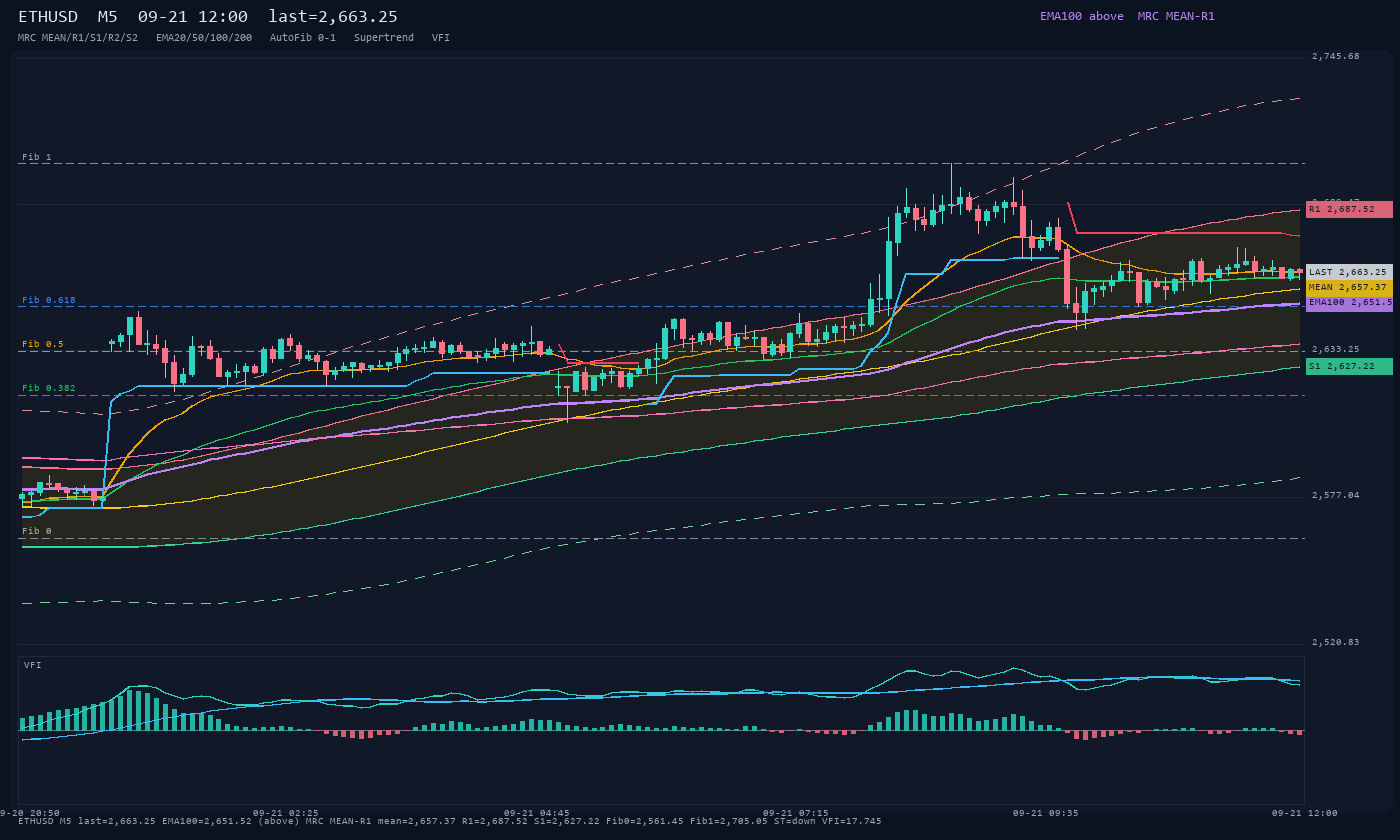The width and height of the screenshot is (1400, 840).
Task: Select the M5 timeframe label
Action: (107, 16)
